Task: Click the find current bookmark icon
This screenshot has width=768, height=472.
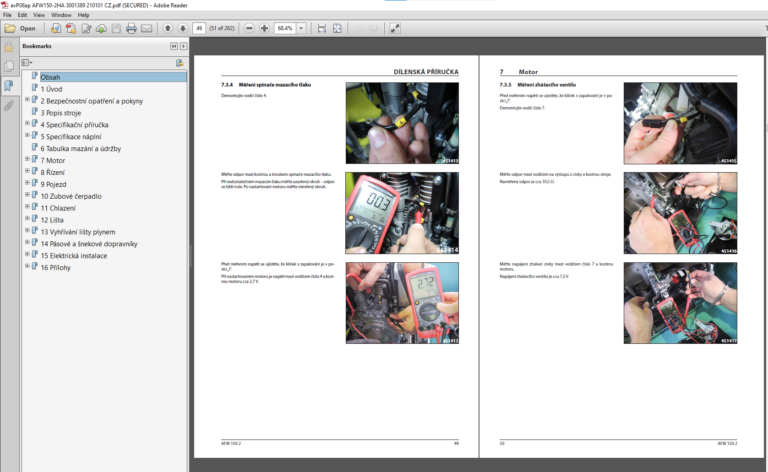Action: 180,63
